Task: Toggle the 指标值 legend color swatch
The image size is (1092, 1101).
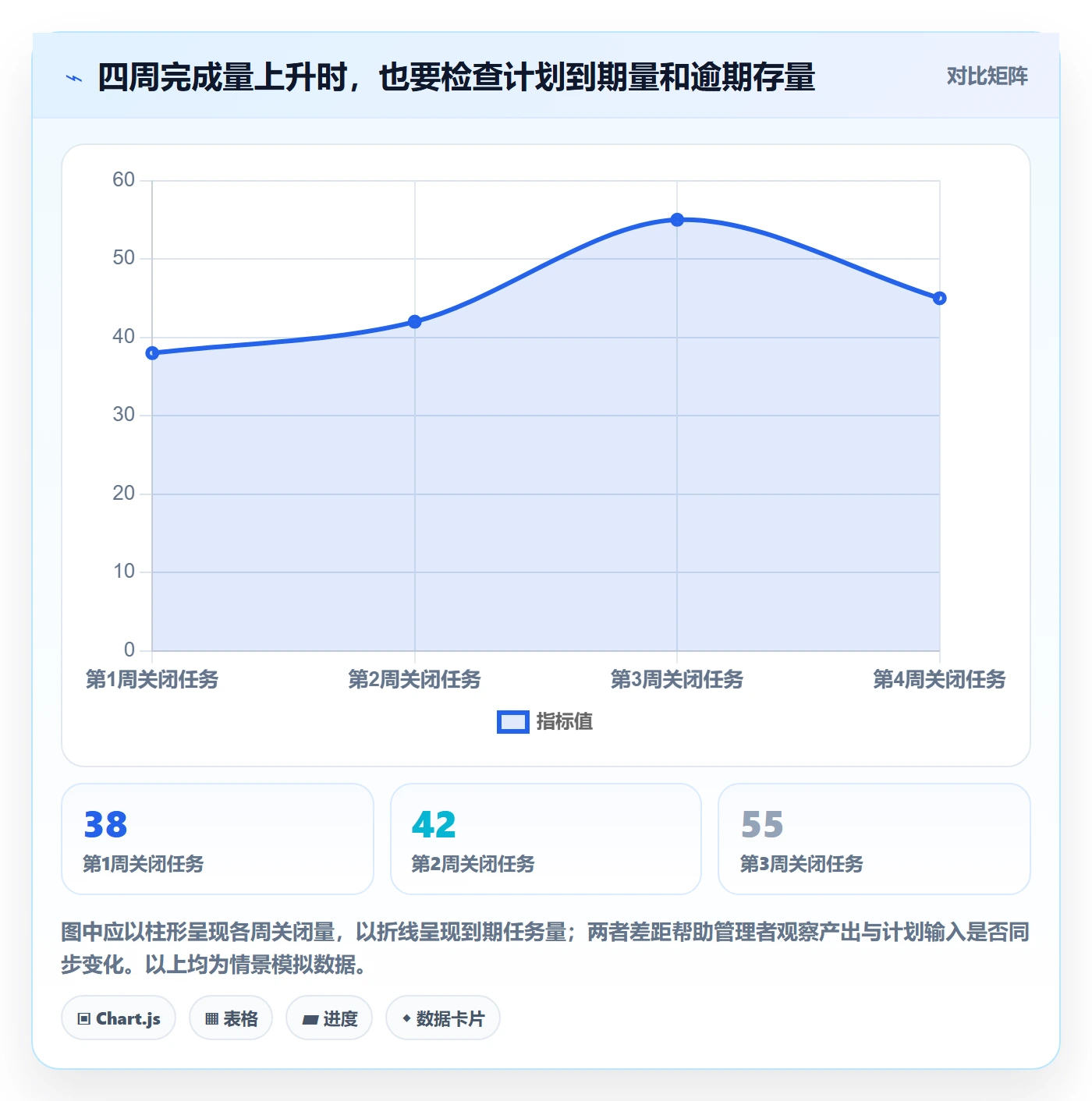Action: click(513, 722)
